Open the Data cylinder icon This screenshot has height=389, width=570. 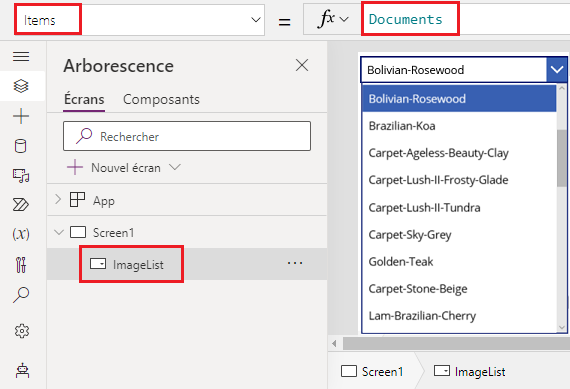click(x=21, y=146)
